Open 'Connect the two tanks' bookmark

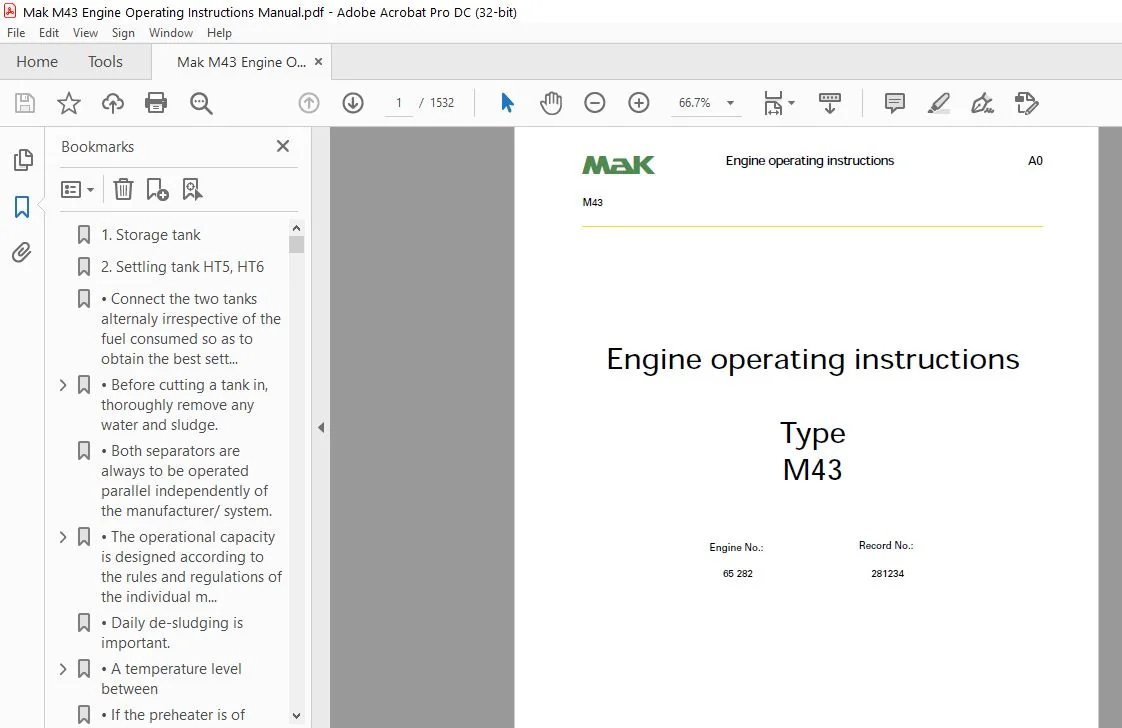click(x=191, y=329)
